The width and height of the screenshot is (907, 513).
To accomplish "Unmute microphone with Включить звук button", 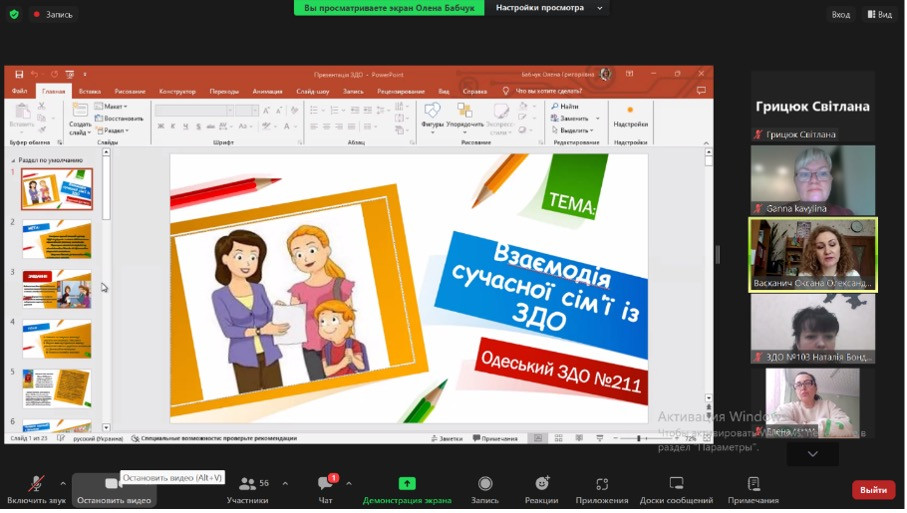I will (36, 487).
